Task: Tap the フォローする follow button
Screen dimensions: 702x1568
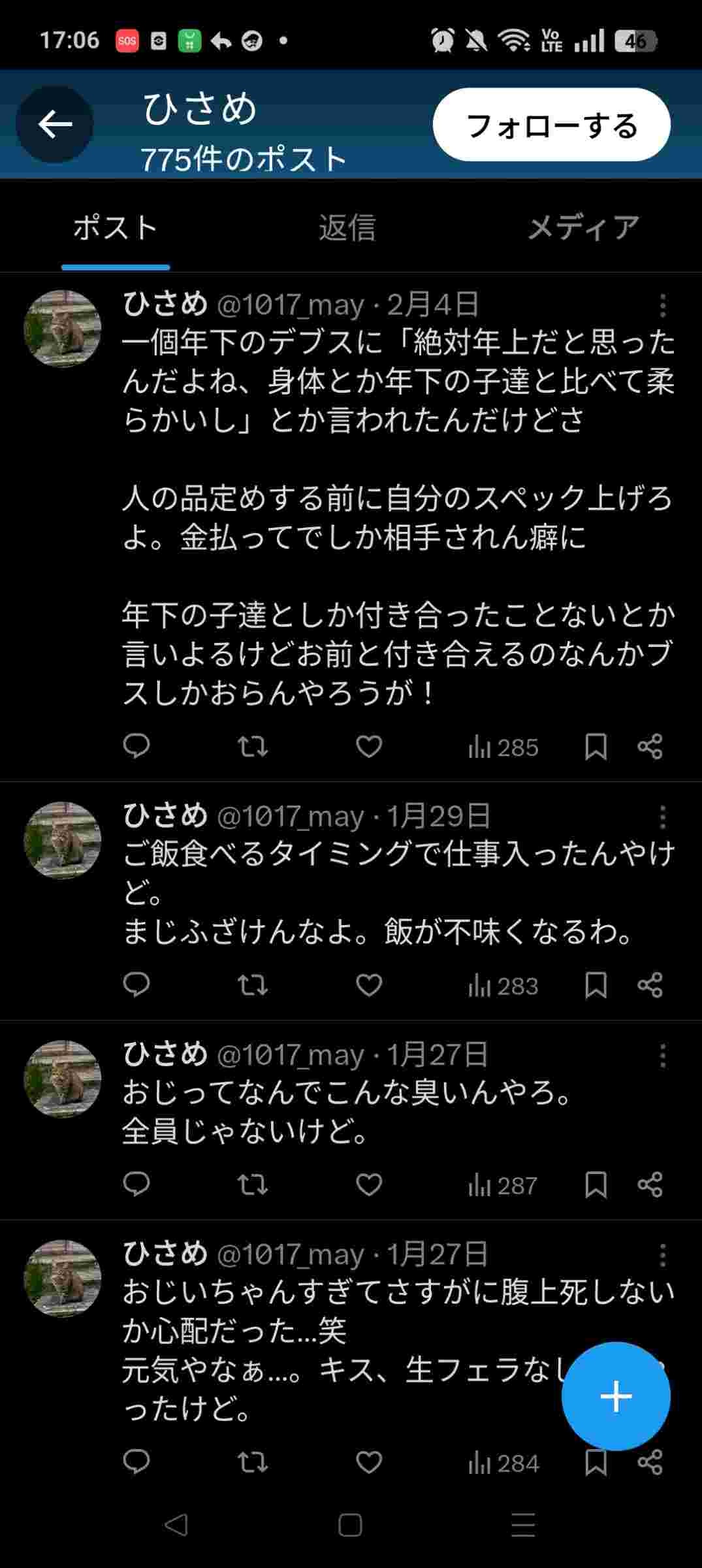Action: (551, 125)
